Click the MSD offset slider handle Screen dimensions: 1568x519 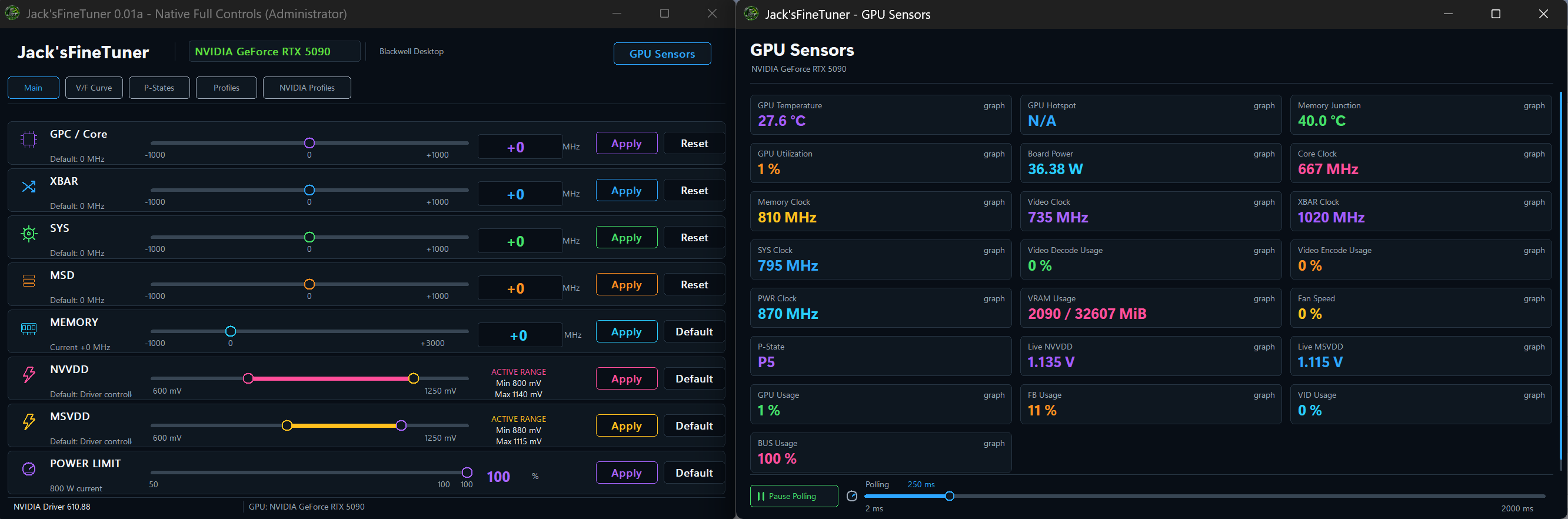(x=309, y=284)
